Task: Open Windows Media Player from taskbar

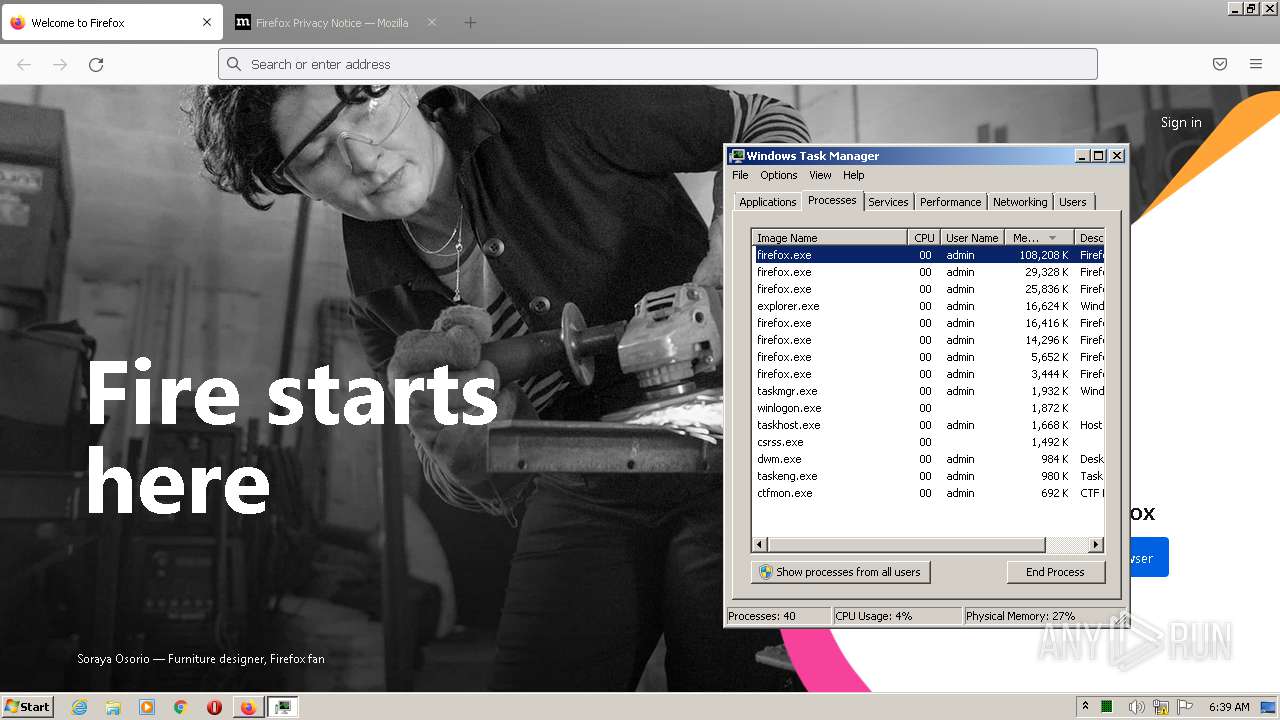Action: click(x=147, y=707)
